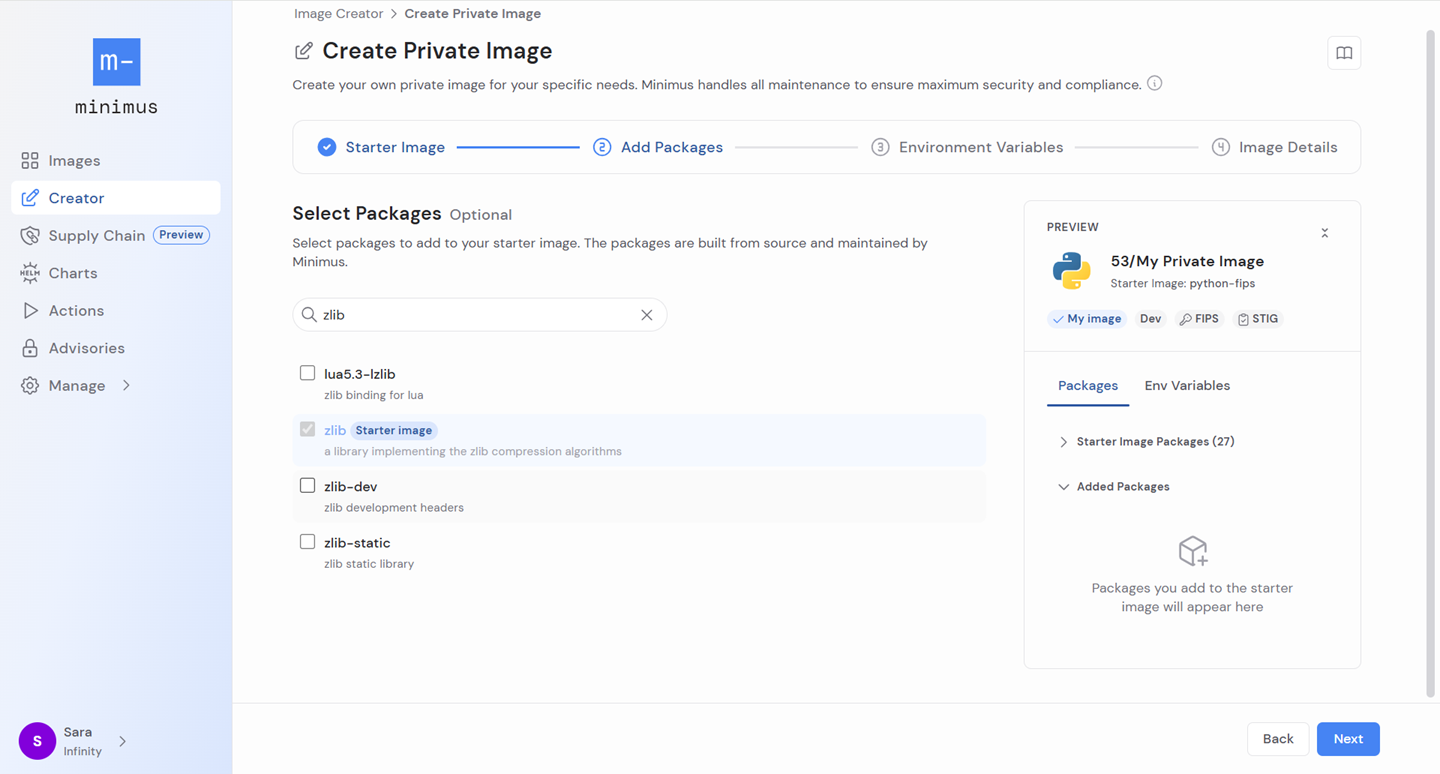
Task: Click the empty package box icon
Action: (1192, 551)
